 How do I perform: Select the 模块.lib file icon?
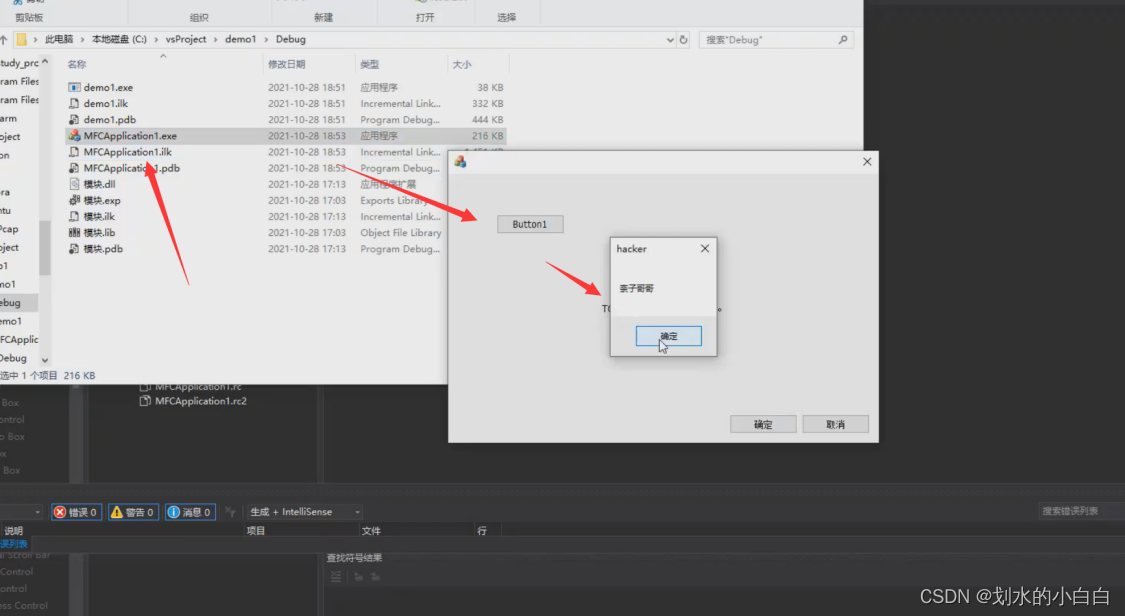[74, 232]
